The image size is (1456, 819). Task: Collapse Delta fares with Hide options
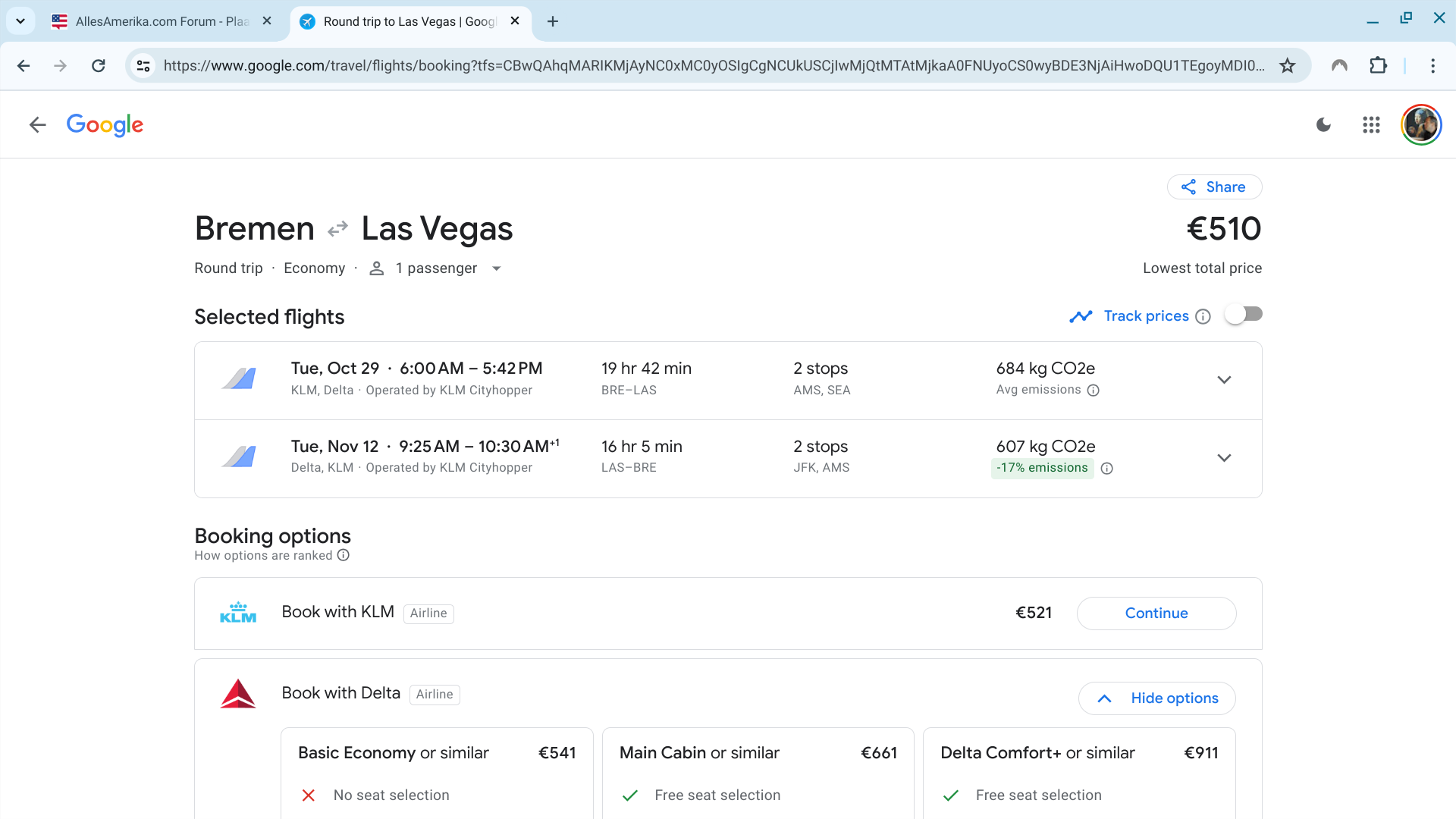pyautogui.click(x=1156, y=698)
